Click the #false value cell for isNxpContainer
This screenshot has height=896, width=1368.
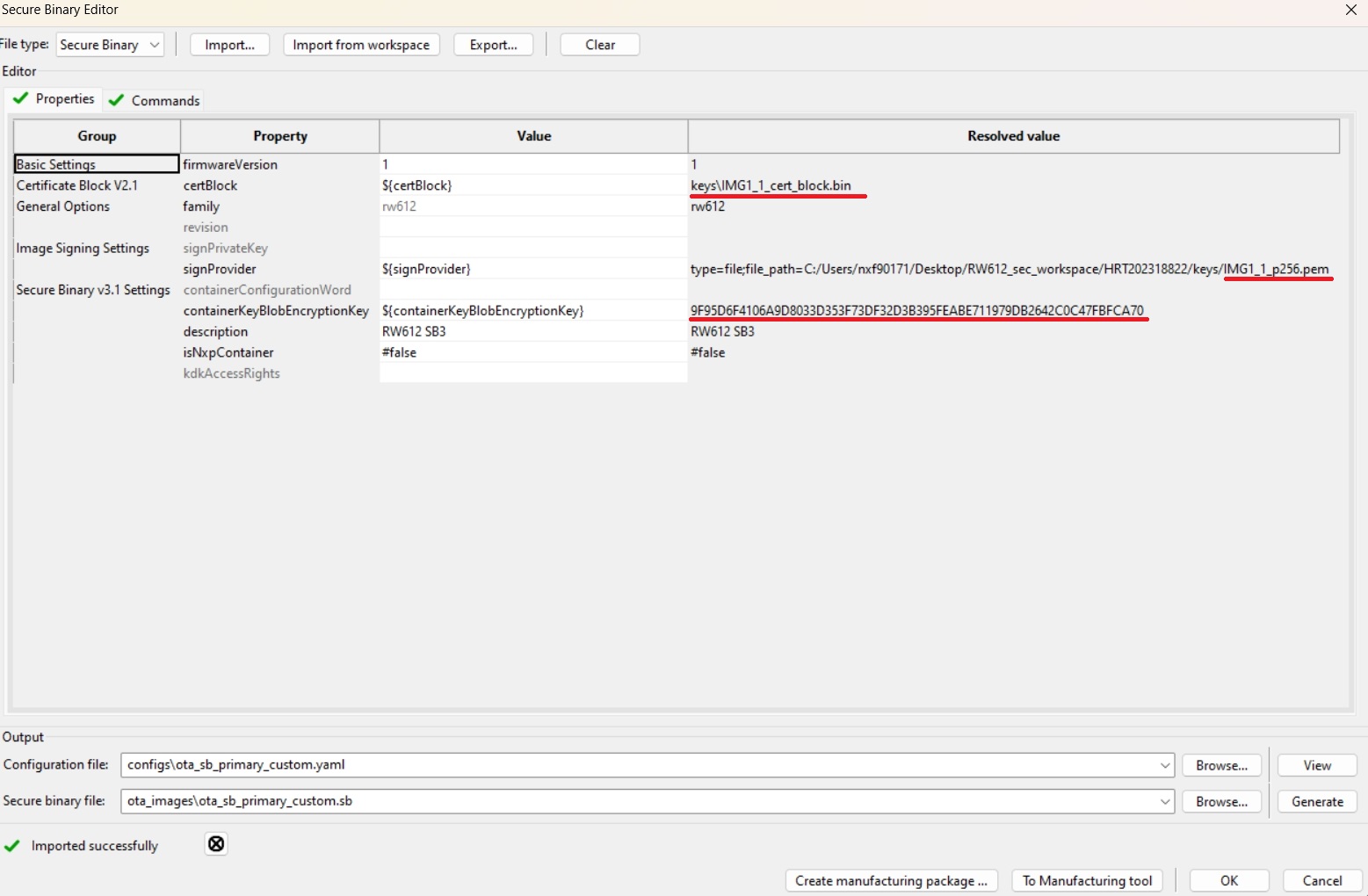coord(533,352)
